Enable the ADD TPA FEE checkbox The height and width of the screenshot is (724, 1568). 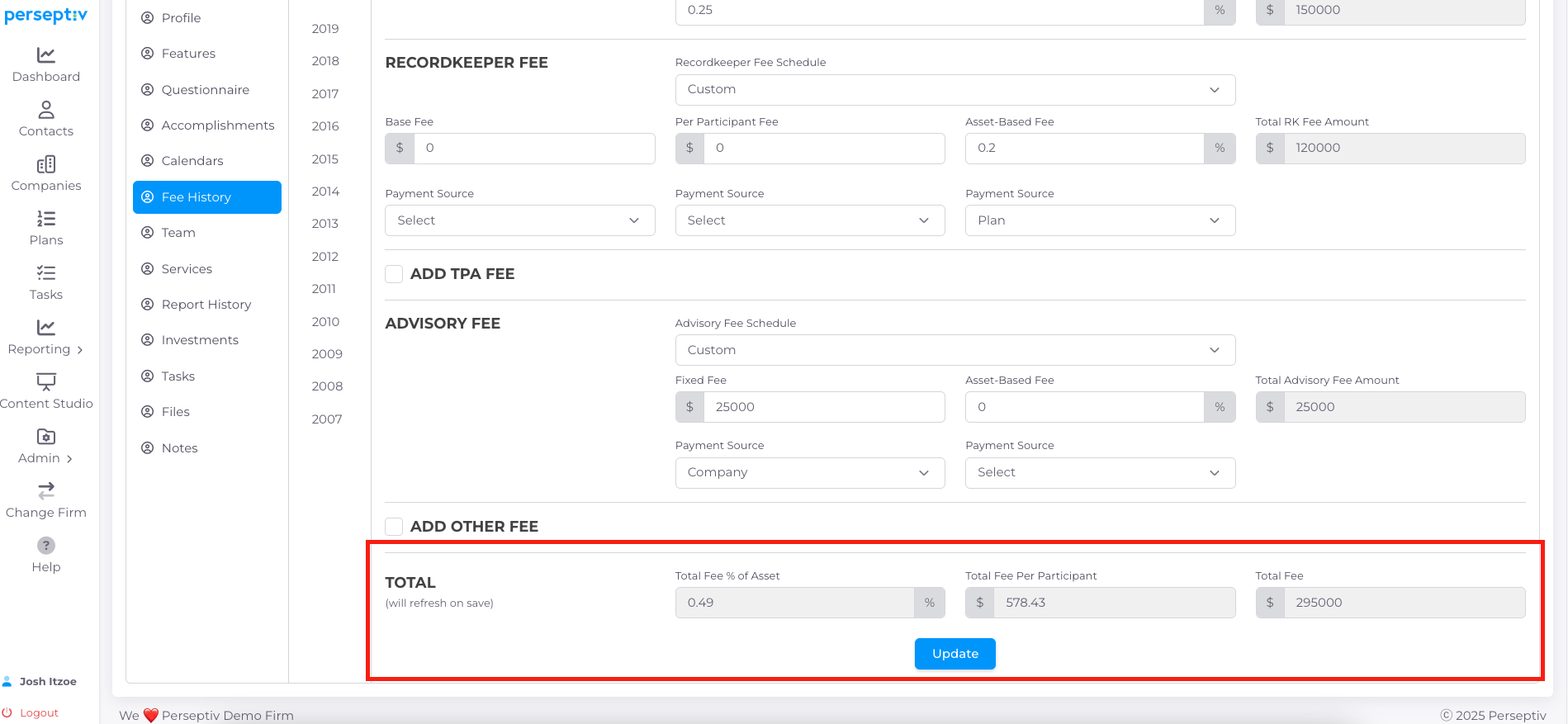point(394,274)
